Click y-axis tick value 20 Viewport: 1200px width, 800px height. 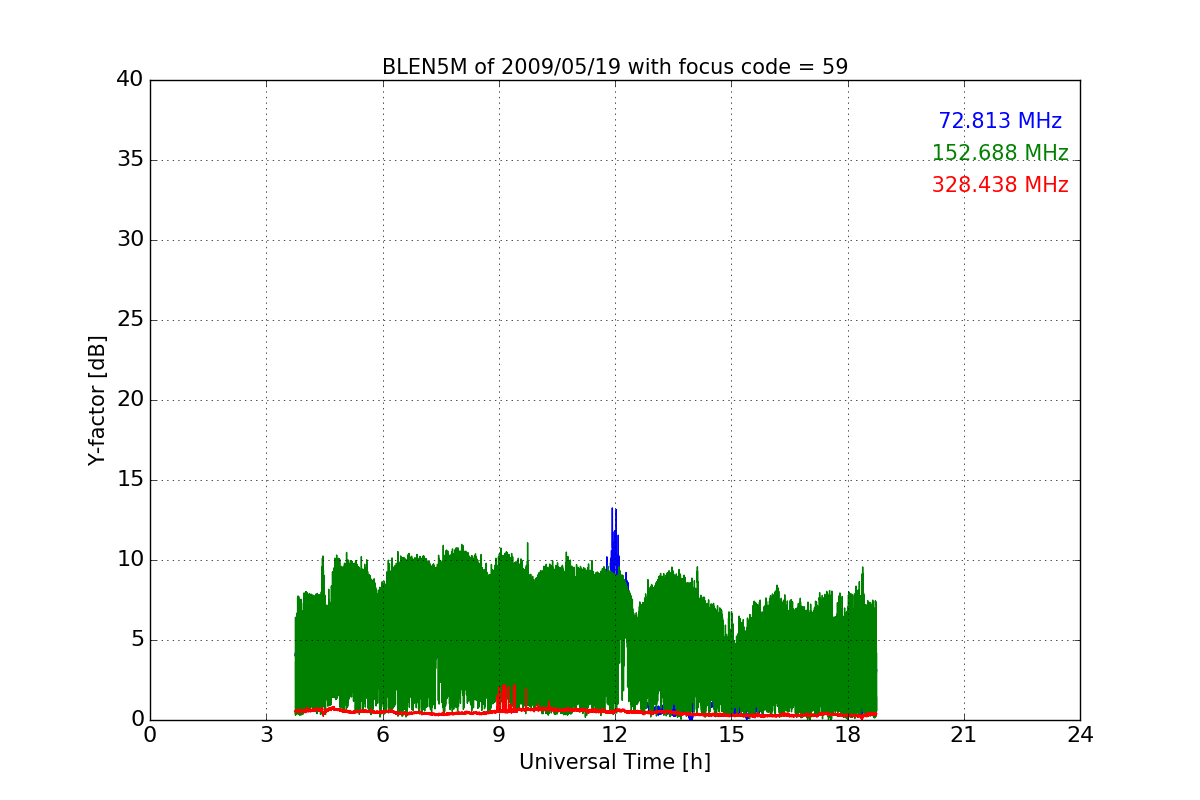pyautogui.click(x=130, y=400)
